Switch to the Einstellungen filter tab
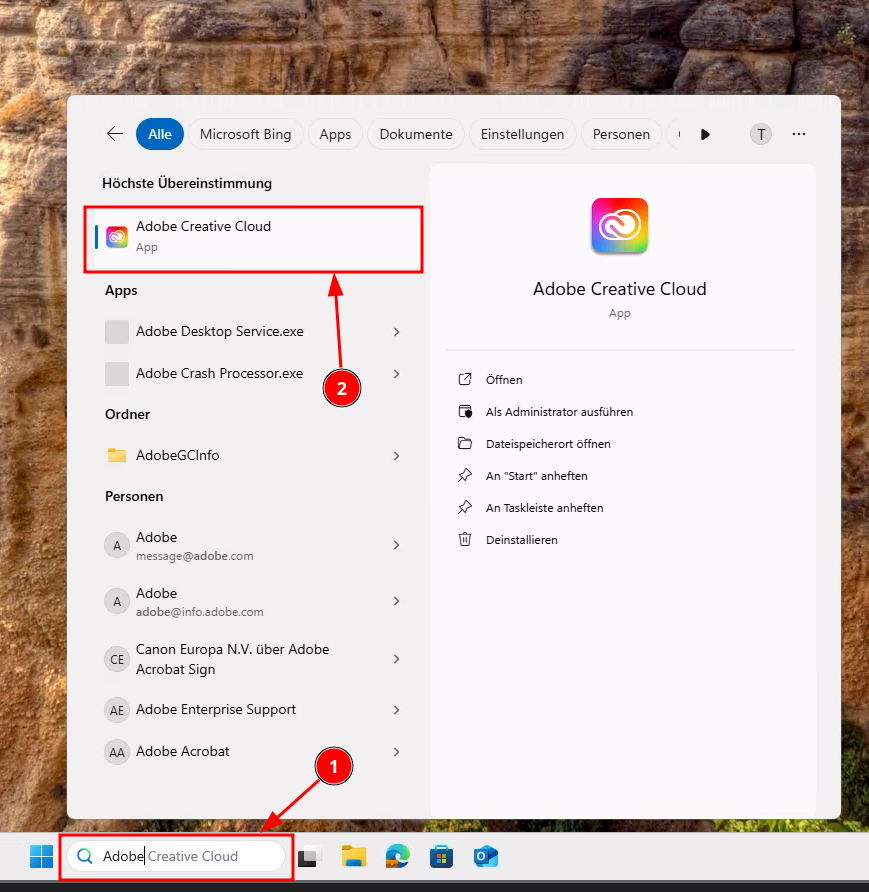Viewport: 869px width, 892px height. 522,134
